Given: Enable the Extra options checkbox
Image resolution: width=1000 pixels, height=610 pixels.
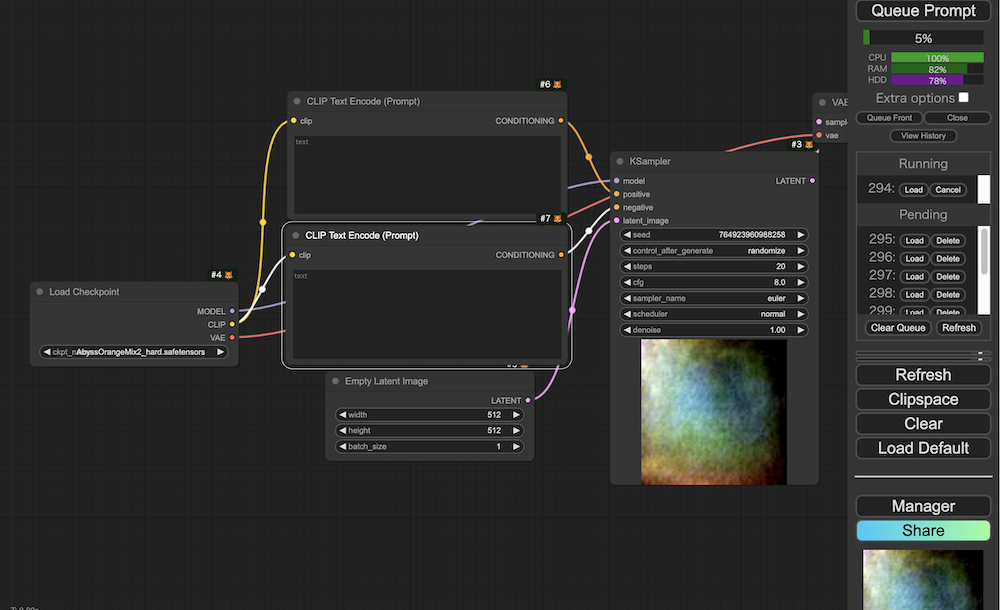Looking at the screenshot, I should (964, 98).
